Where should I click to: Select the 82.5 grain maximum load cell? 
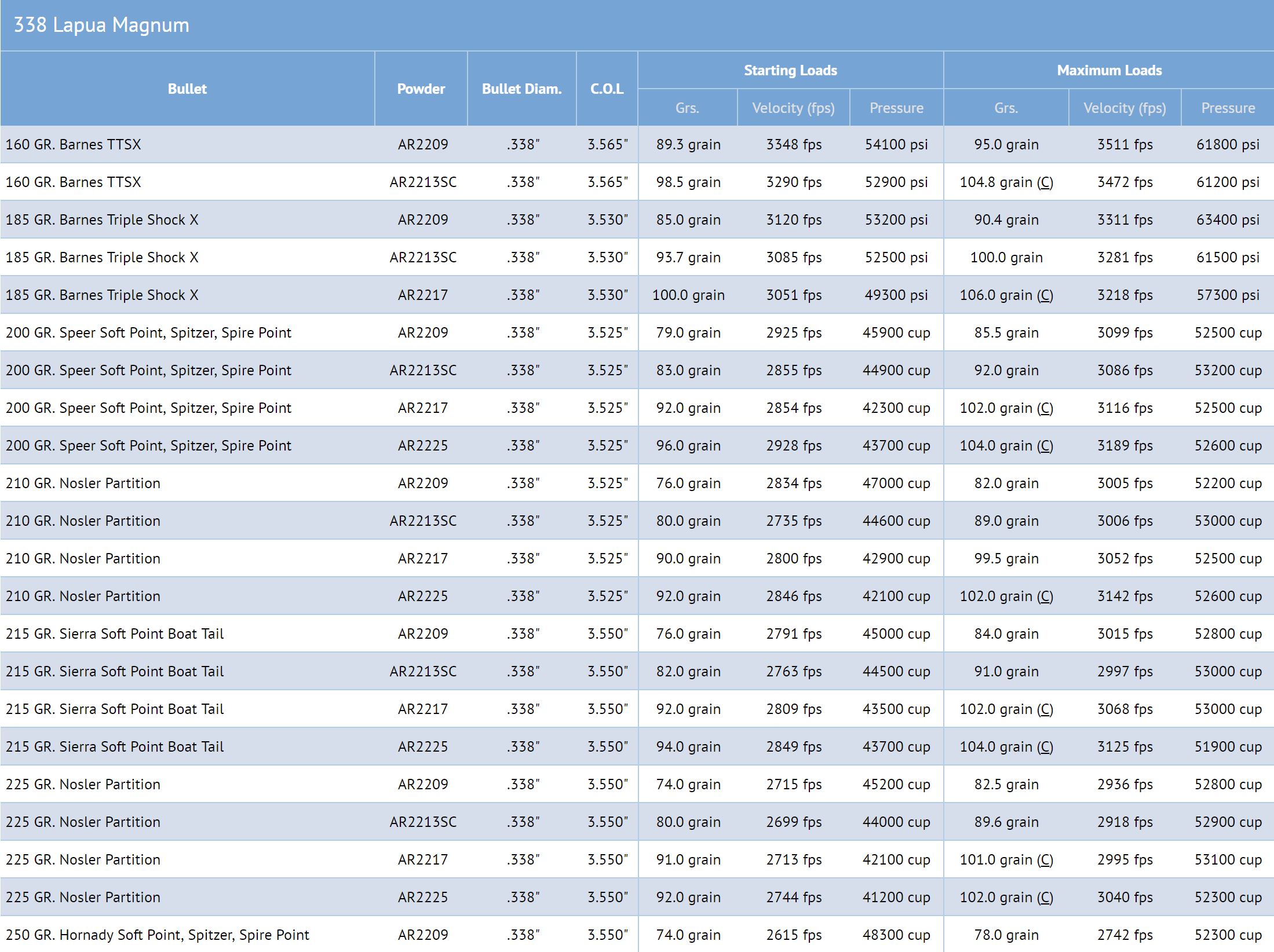pos(1006,784)
